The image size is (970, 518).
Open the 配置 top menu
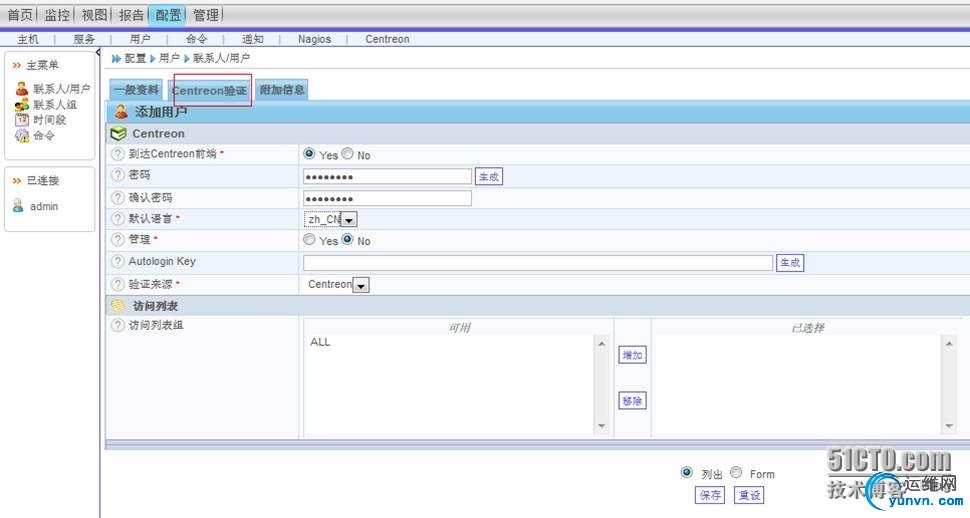pyautogui.click(x=168, y=15)
